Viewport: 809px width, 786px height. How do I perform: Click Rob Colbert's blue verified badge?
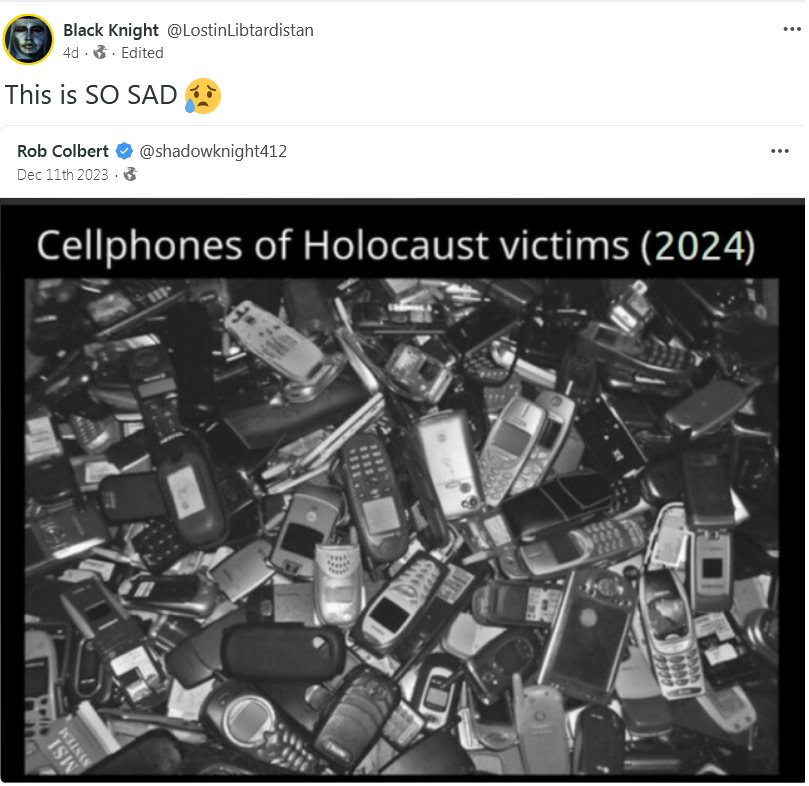click(124, 151)
